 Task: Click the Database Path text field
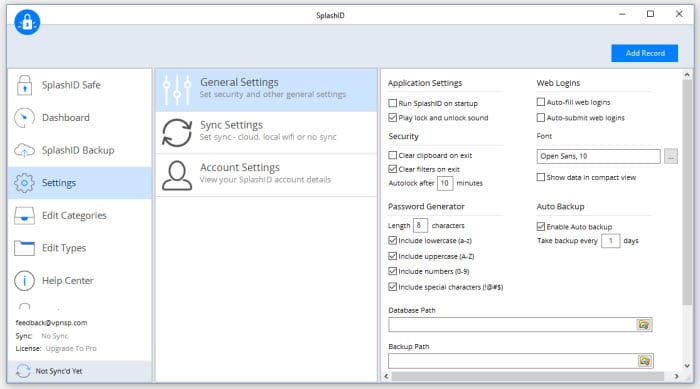click(x=512, y=325)
